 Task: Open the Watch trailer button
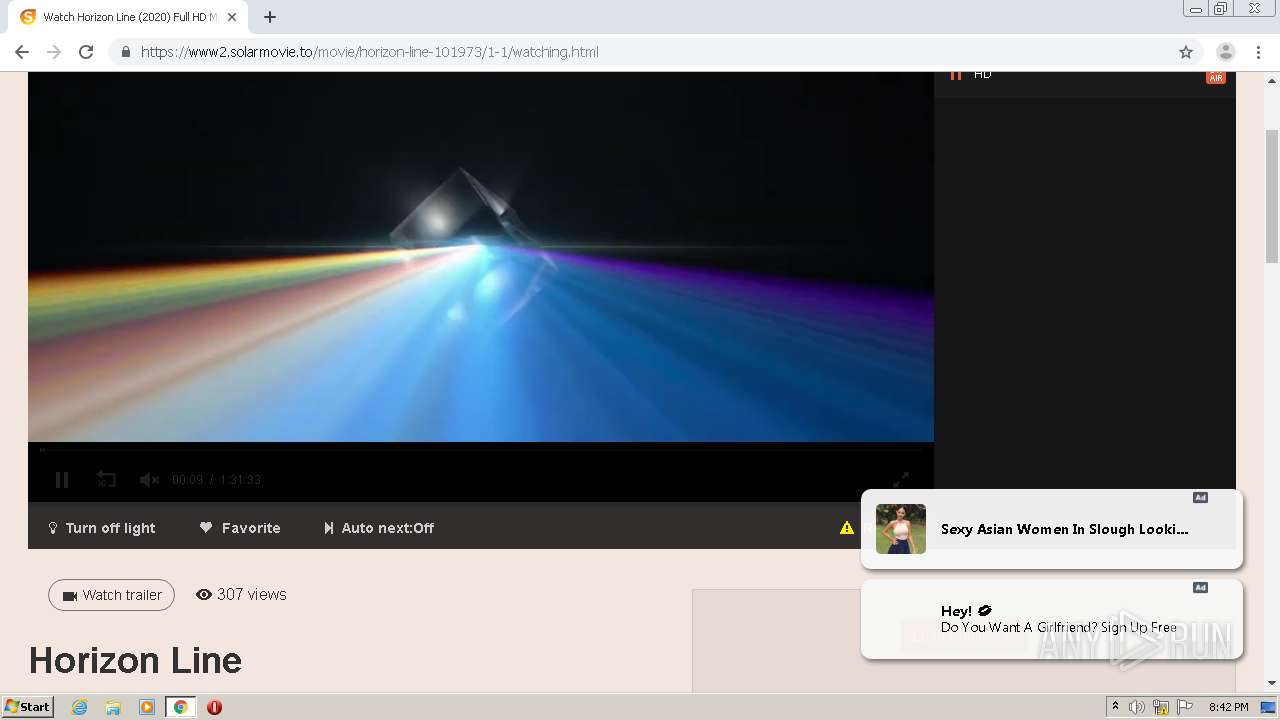[111, 595]
